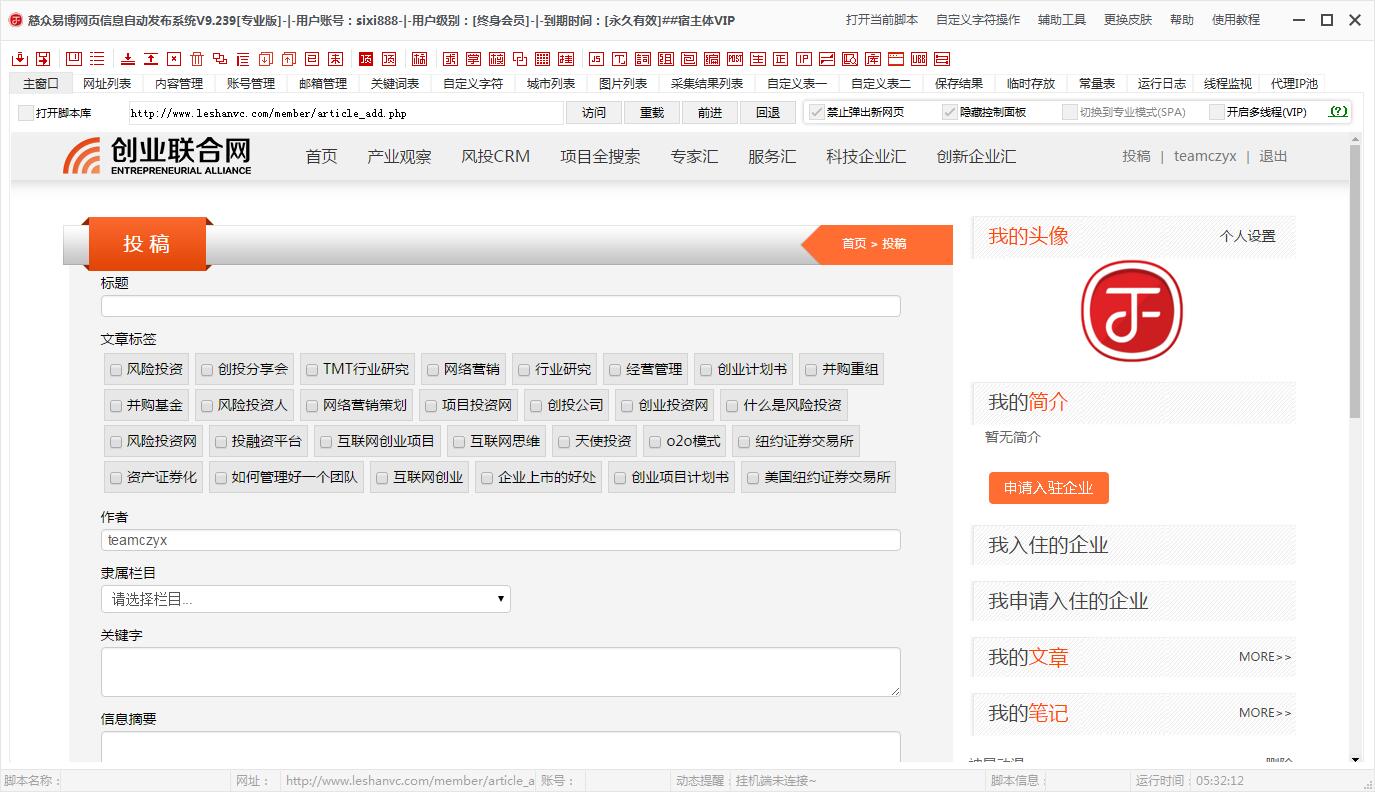This screenshot has height=792, width=1375.
Task: Click the green question mark help icon
Action: [1338, 112]
